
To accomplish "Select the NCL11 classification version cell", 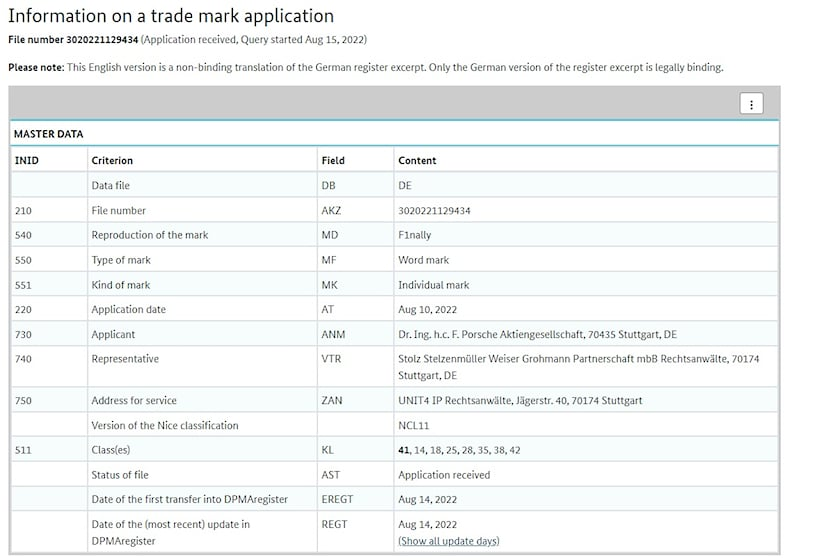I will pyautogui.click(x=413, y=426).
